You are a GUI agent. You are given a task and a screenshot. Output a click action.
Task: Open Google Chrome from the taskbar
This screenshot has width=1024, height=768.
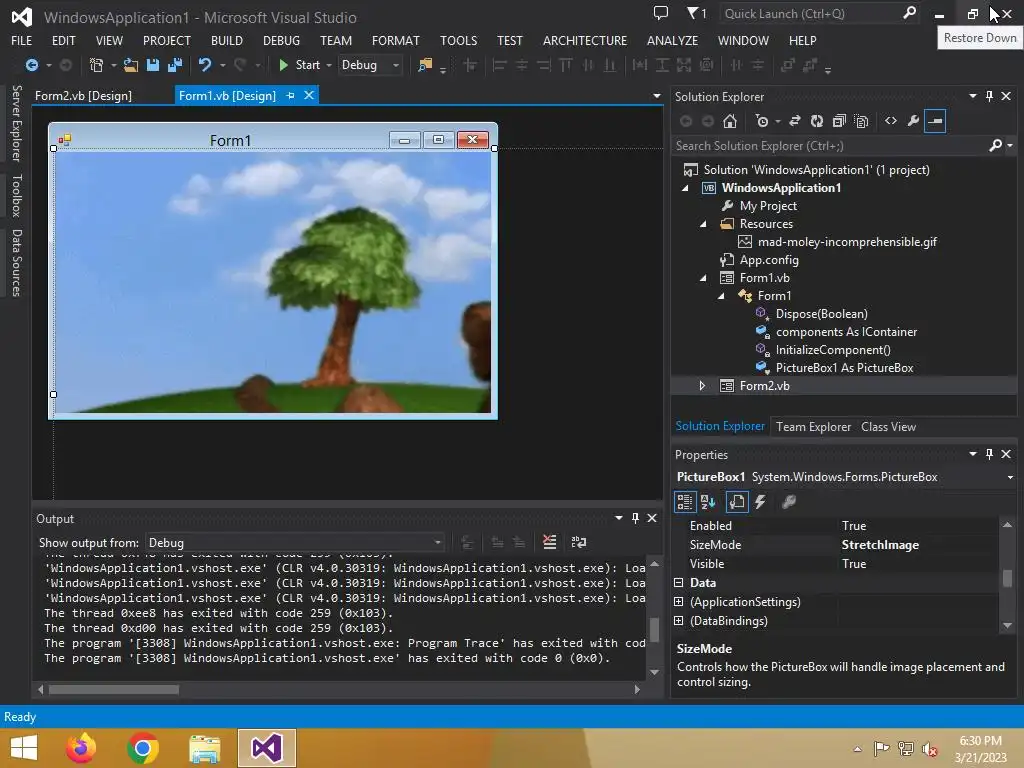click(143, 748)
